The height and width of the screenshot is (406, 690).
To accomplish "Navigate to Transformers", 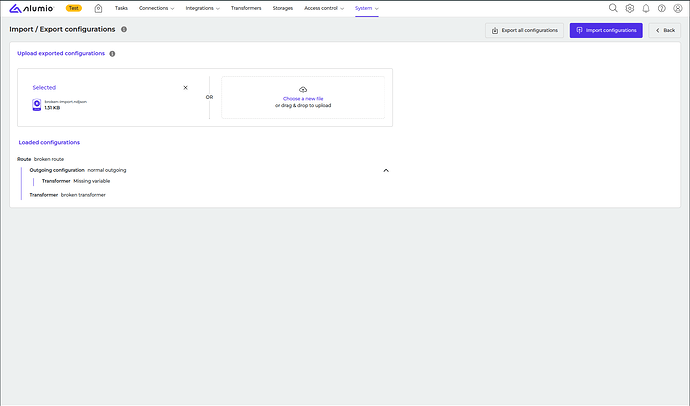I will click(x=246, y=8).
